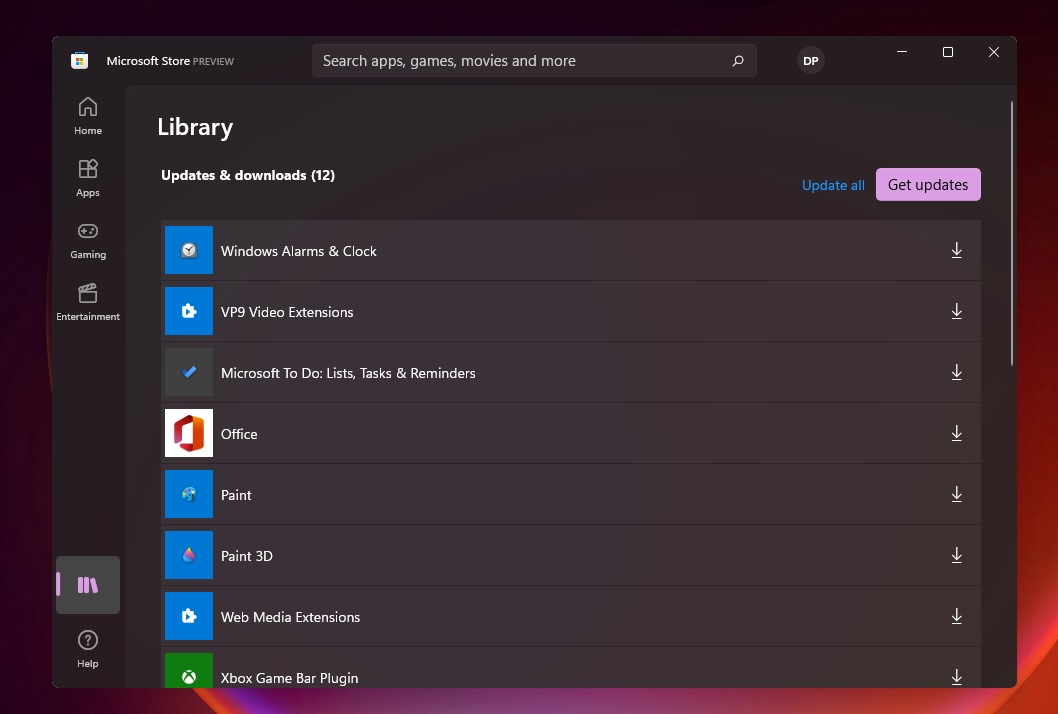The width and height of the screenshot is (1058, 714).
Task: Click the Office app icon
Action: tap(189, 433)
